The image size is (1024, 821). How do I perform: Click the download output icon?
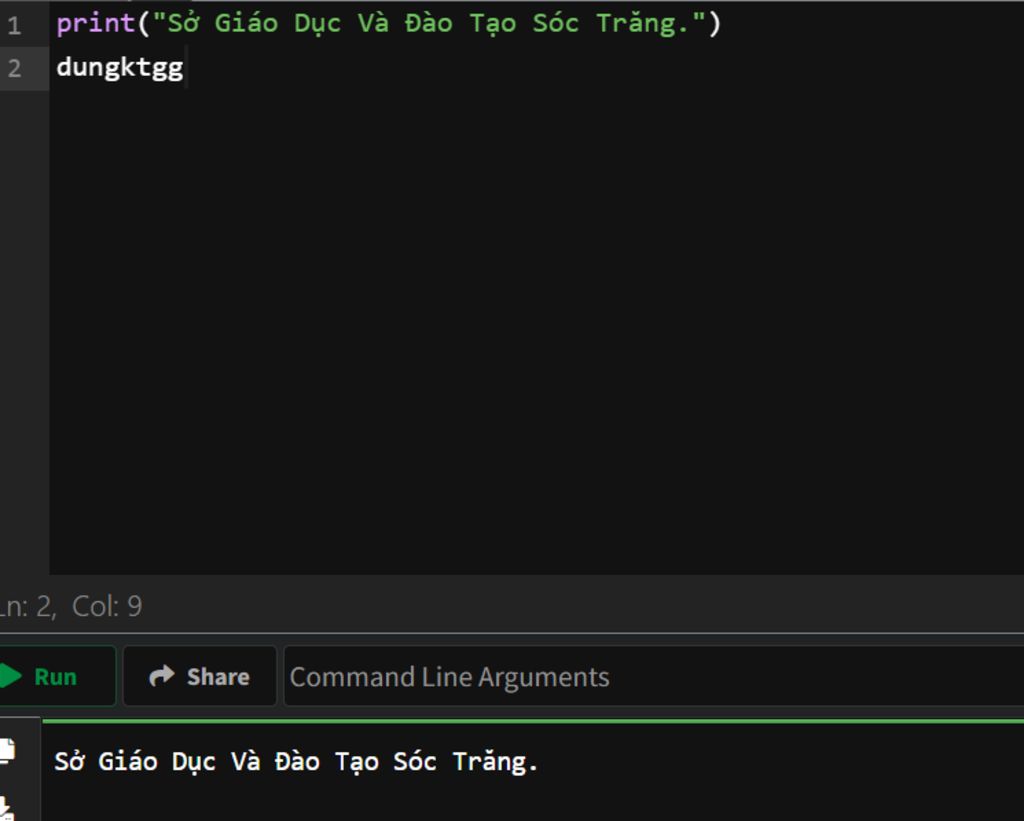[x=6, y=806]
